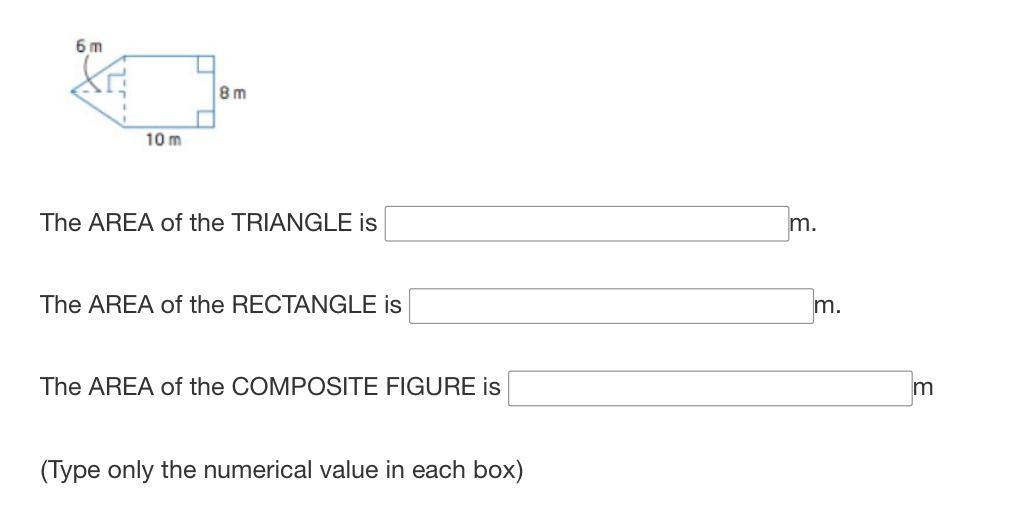The width and height of the screenshot is (1022, 508).
Task: Click the RECTANGLE area answer box
Action: point(611,306)
